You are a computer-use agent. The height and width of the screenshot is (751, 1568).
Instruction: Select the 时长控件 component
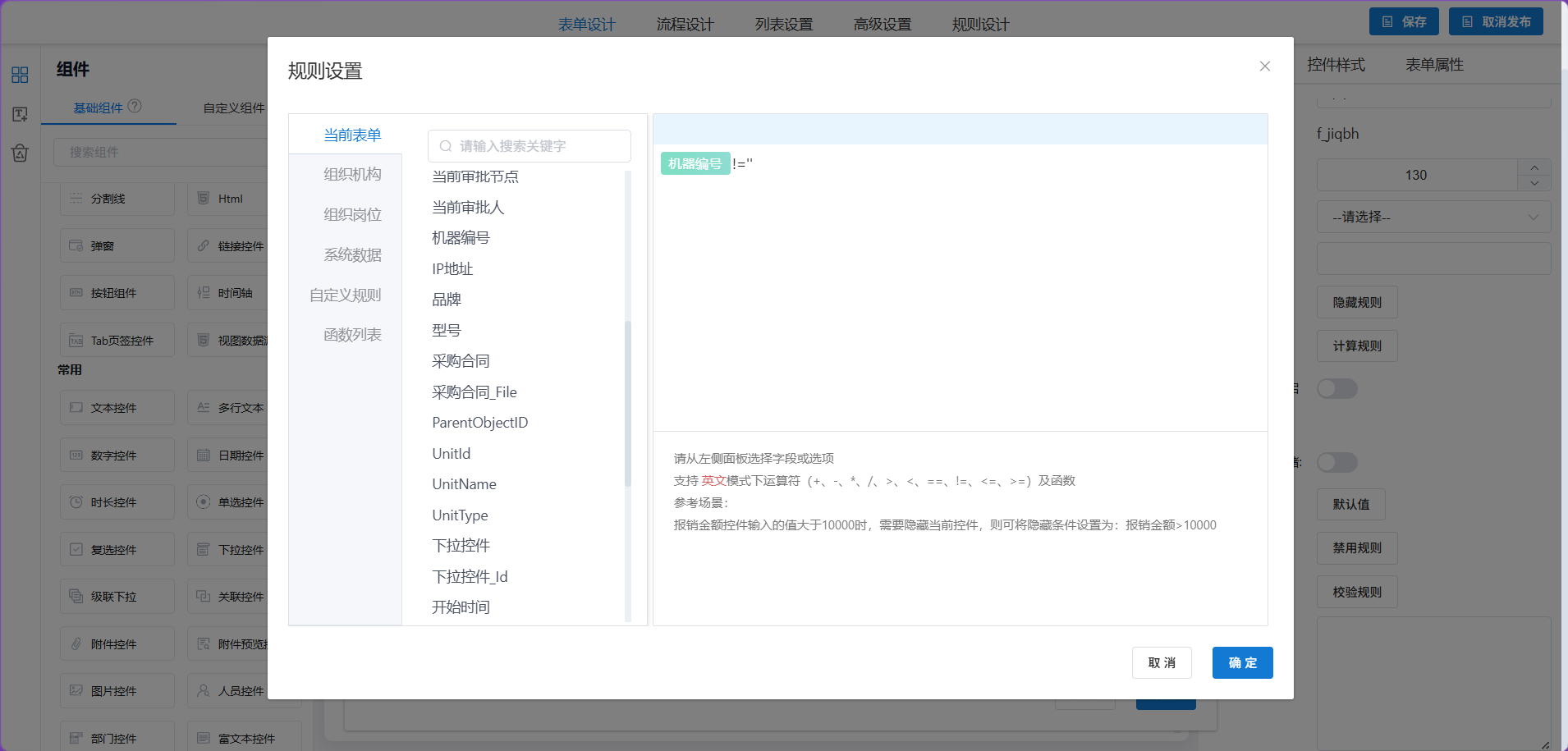pyautogui.click(x=117, y=502)
